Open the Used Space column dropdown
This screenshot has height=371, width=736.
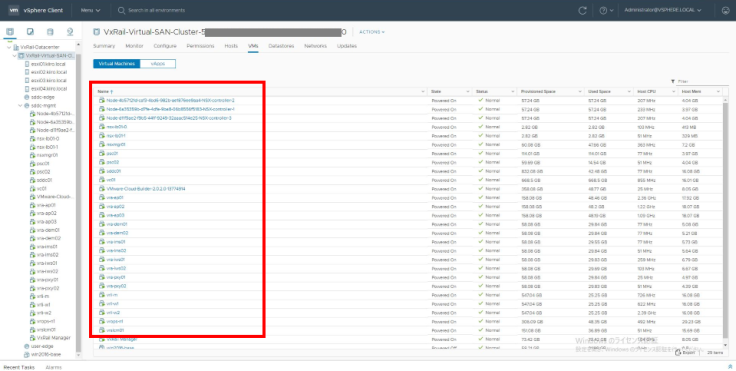(x=628, y=92)
